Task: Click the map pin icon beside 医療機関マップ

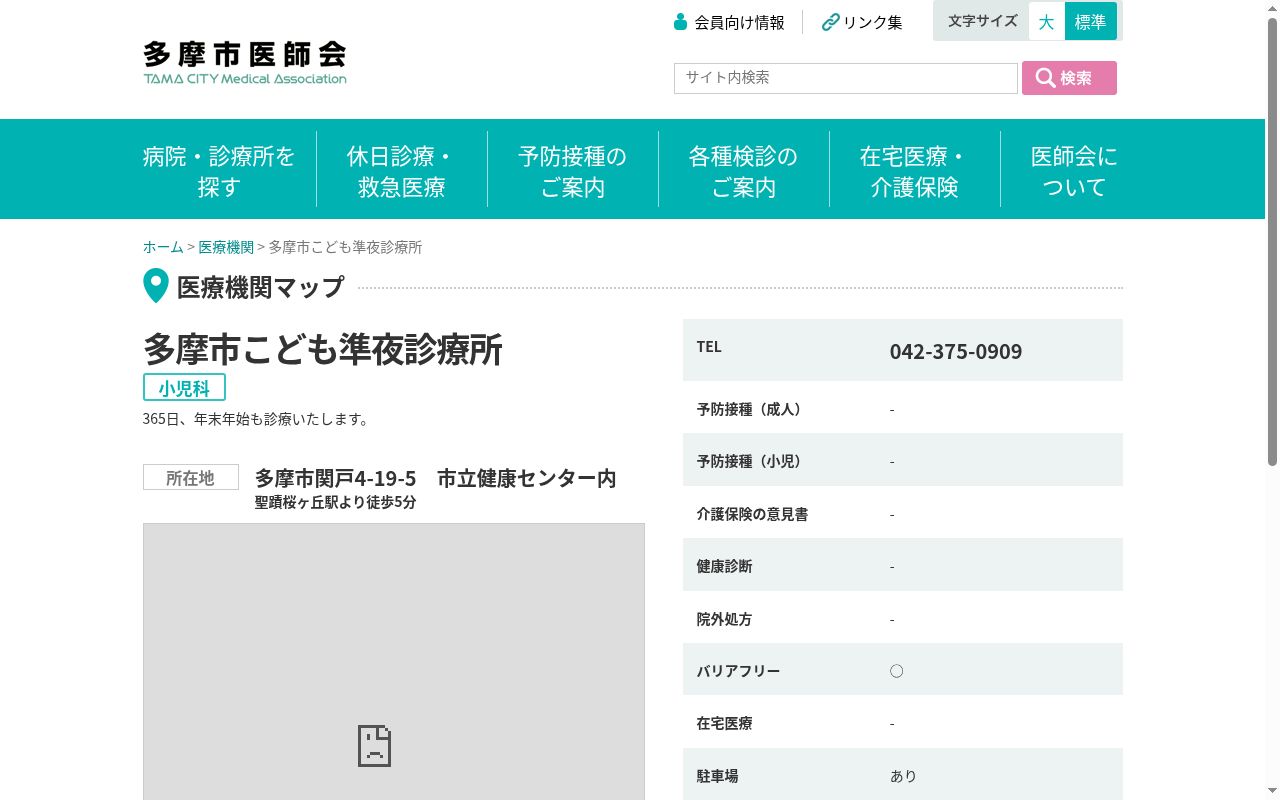Action: (x=156, y=286)
